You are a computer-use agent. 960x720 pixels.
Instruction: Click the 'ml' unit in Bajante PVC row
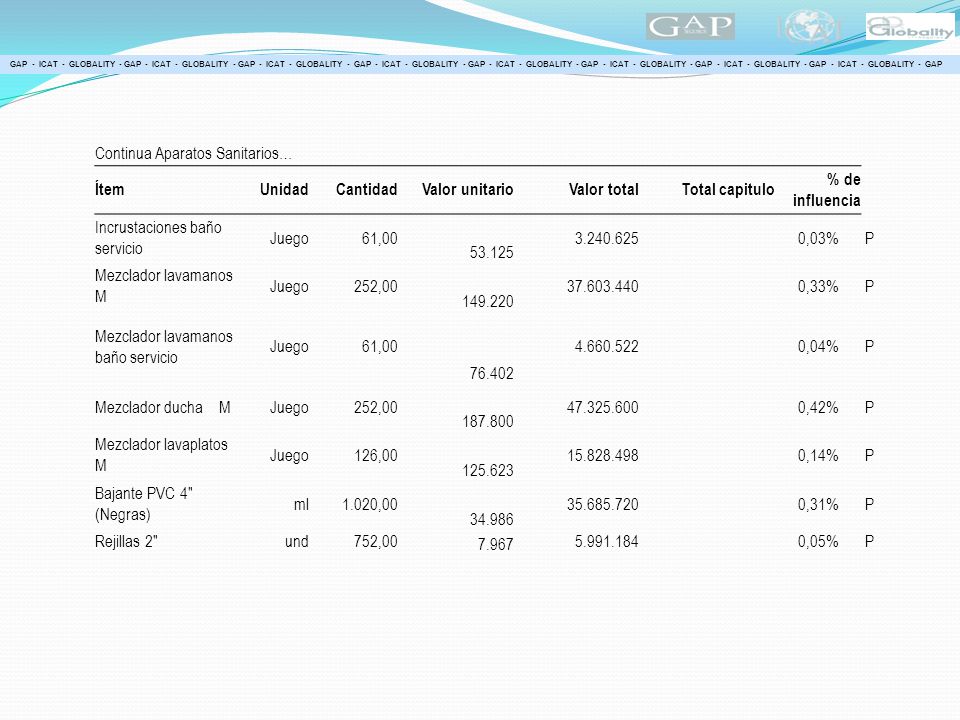pos(301,504)
